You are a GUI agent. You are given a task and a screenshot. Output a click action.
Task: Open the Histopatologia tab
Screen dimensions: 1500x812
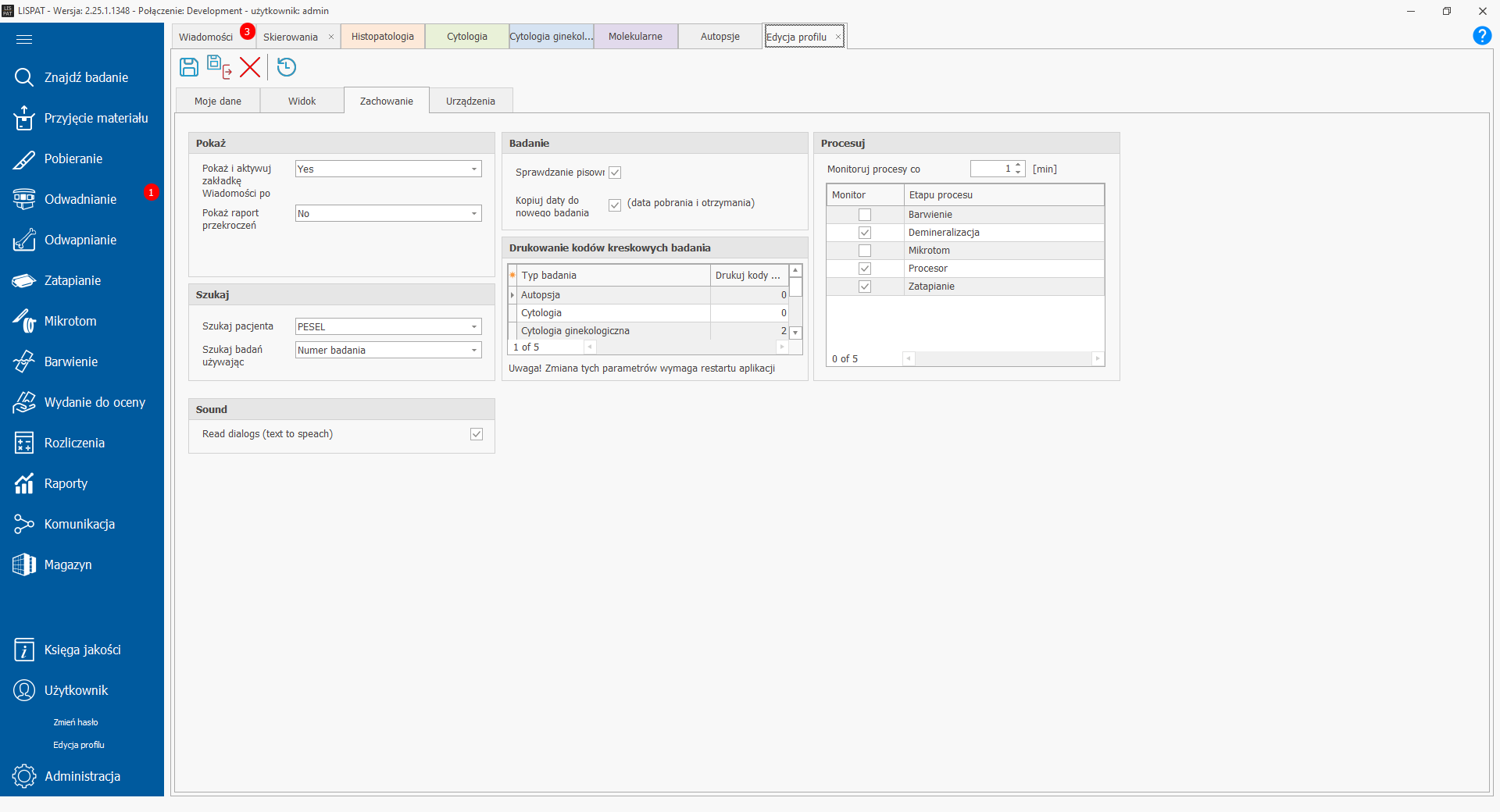point(383,37)
